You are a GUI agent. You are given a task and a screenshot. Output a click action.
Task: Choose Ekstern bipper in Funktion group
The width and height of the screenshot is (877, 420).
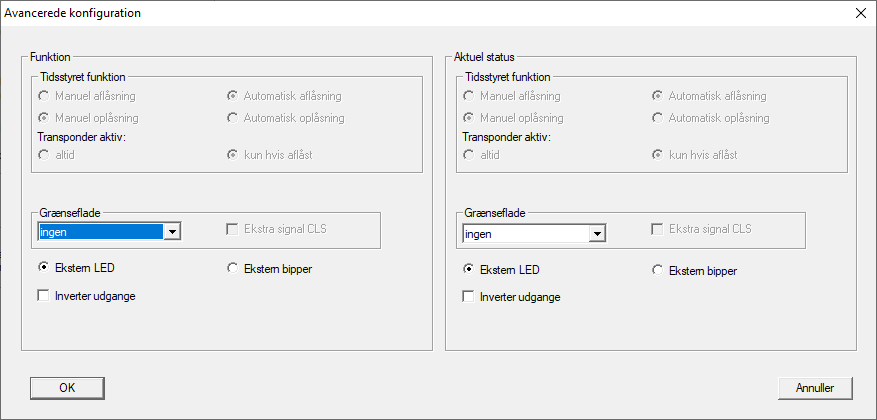234,268
